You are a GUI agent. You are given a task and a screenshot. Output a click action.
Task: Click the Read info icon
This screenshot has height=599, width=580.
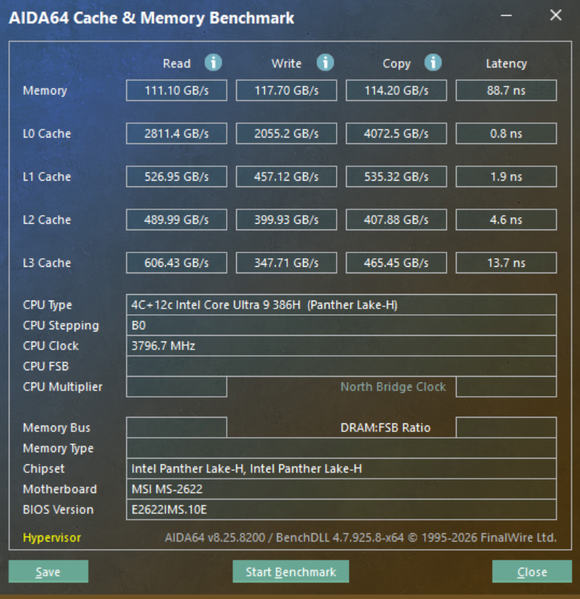pyautogui.click(x=213, y=62)
